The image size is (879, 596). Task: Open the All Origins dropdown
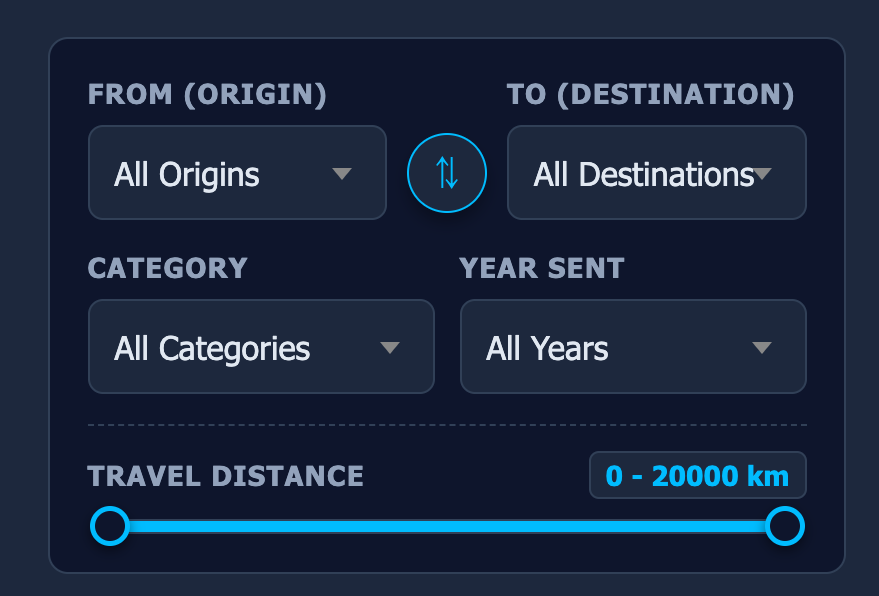pos(237,172)
